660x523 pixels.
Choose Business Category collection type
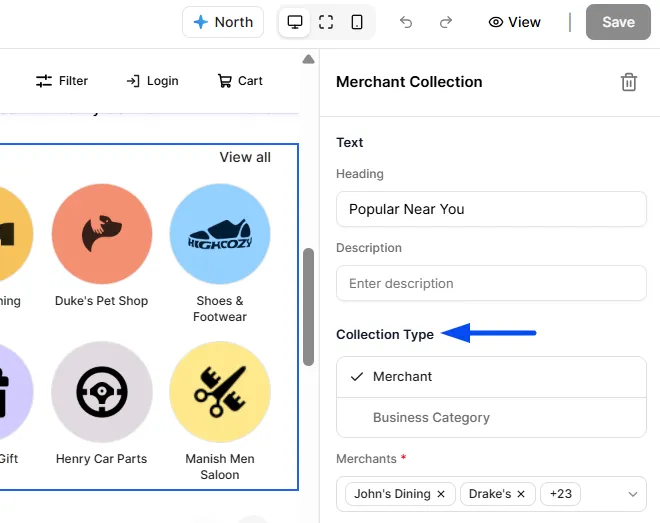click(x=491, y=417)
